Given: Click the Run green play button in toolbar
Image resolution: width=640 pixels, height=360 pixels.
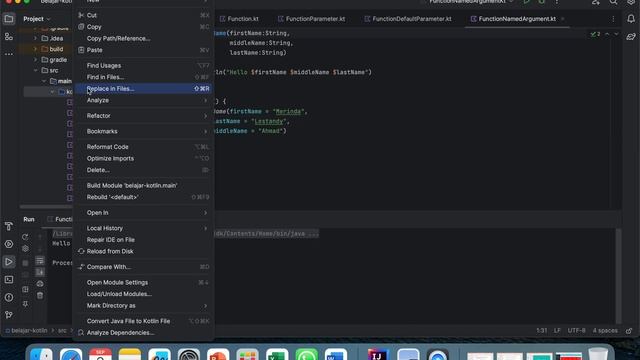Looking at the screenshot, I should [527, 2].
